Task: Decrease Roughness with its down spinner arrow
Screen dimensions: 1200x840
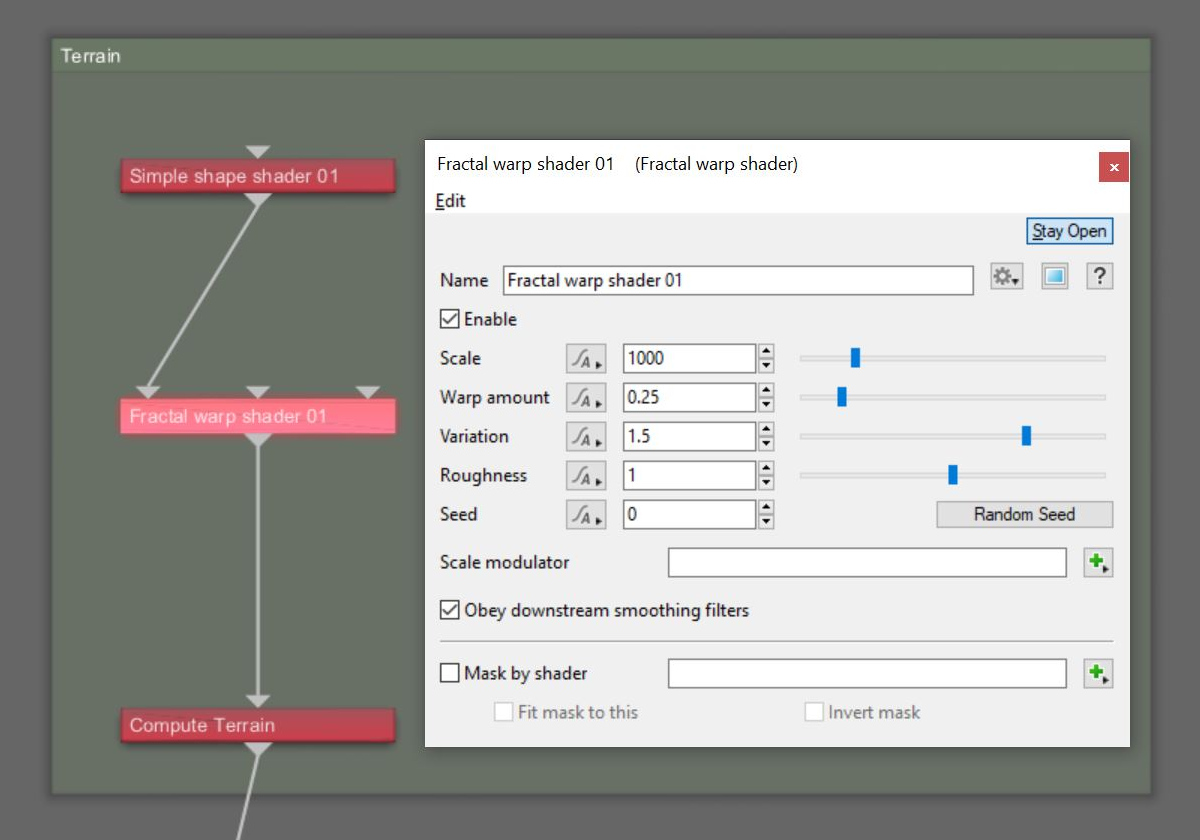Action: tap(766, 483)
